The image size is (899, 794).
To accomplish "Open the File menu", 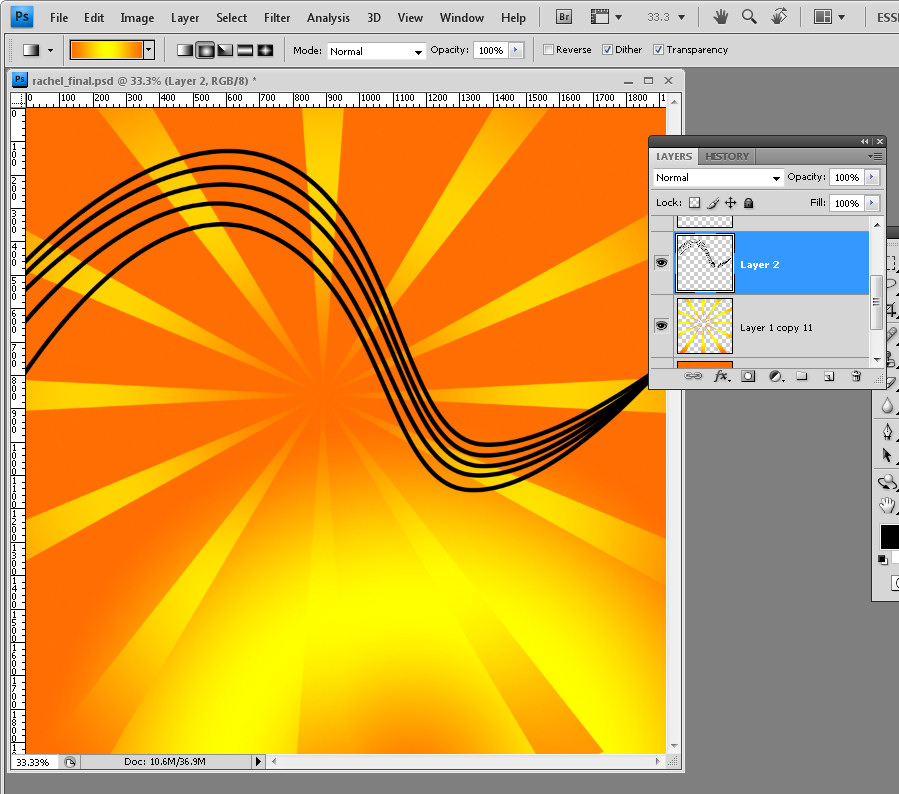I will click(58, 18).
